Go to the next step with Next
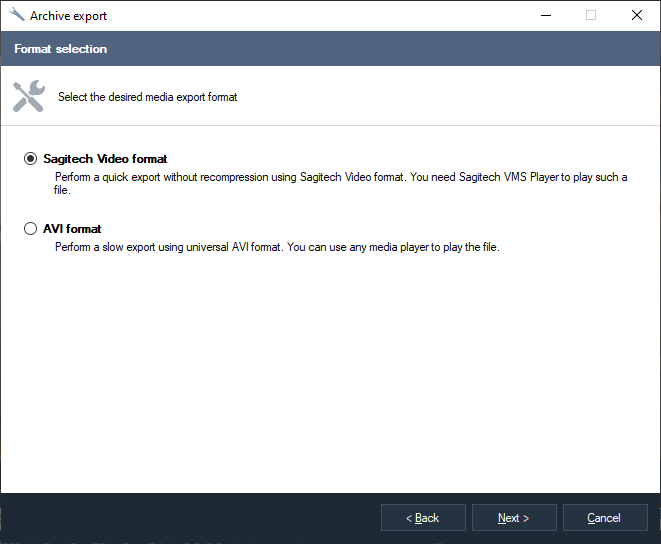 pyautogui.click(x=514, y=517)
